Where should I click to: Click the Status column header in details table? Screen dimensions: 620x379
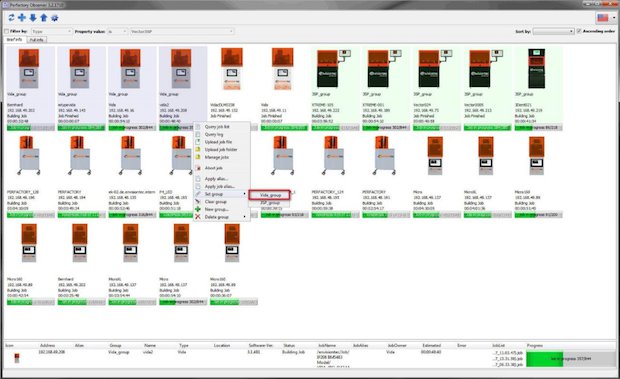[289, 345]
